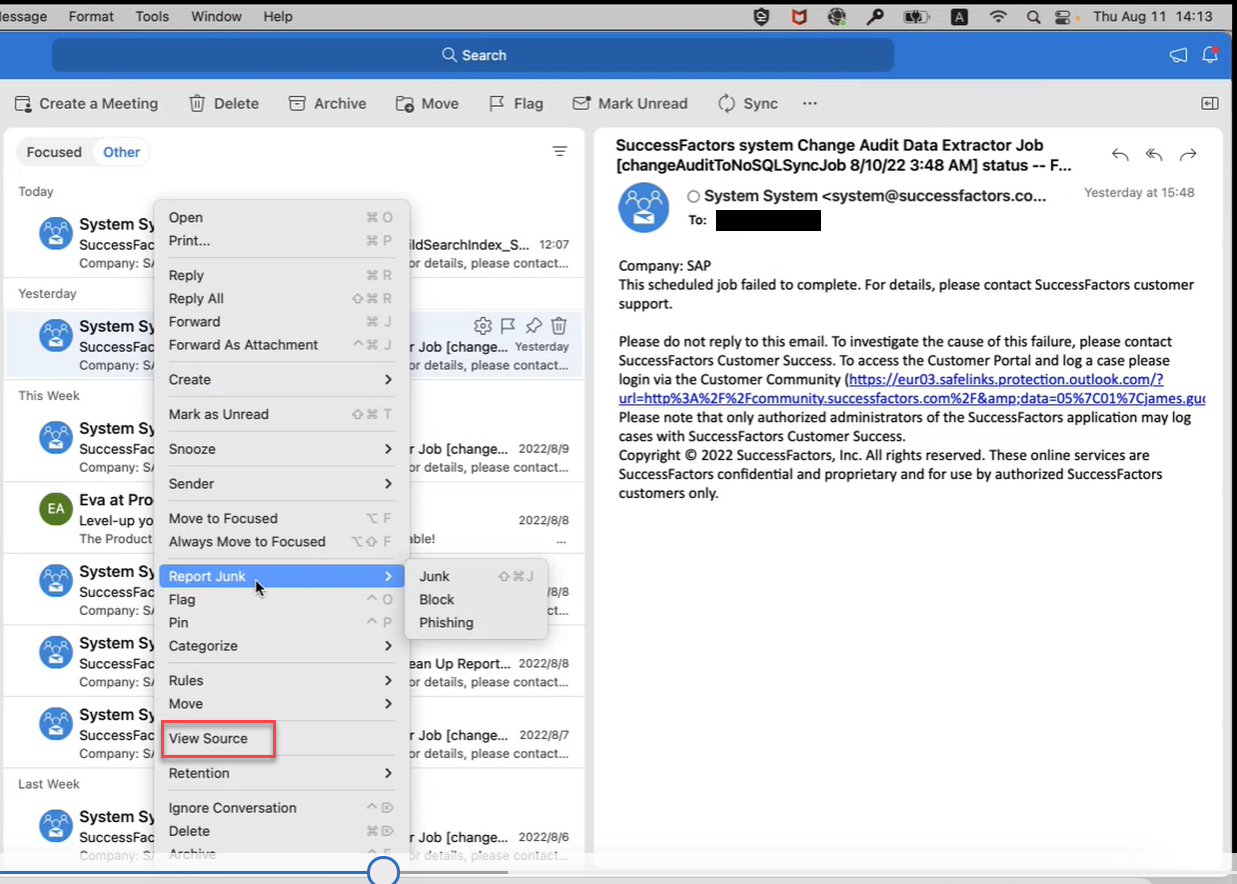Open the Wi-Fi menu bar icon
Image resolution: width=1237 pixels, height=884 pixels.
[997, 17]
